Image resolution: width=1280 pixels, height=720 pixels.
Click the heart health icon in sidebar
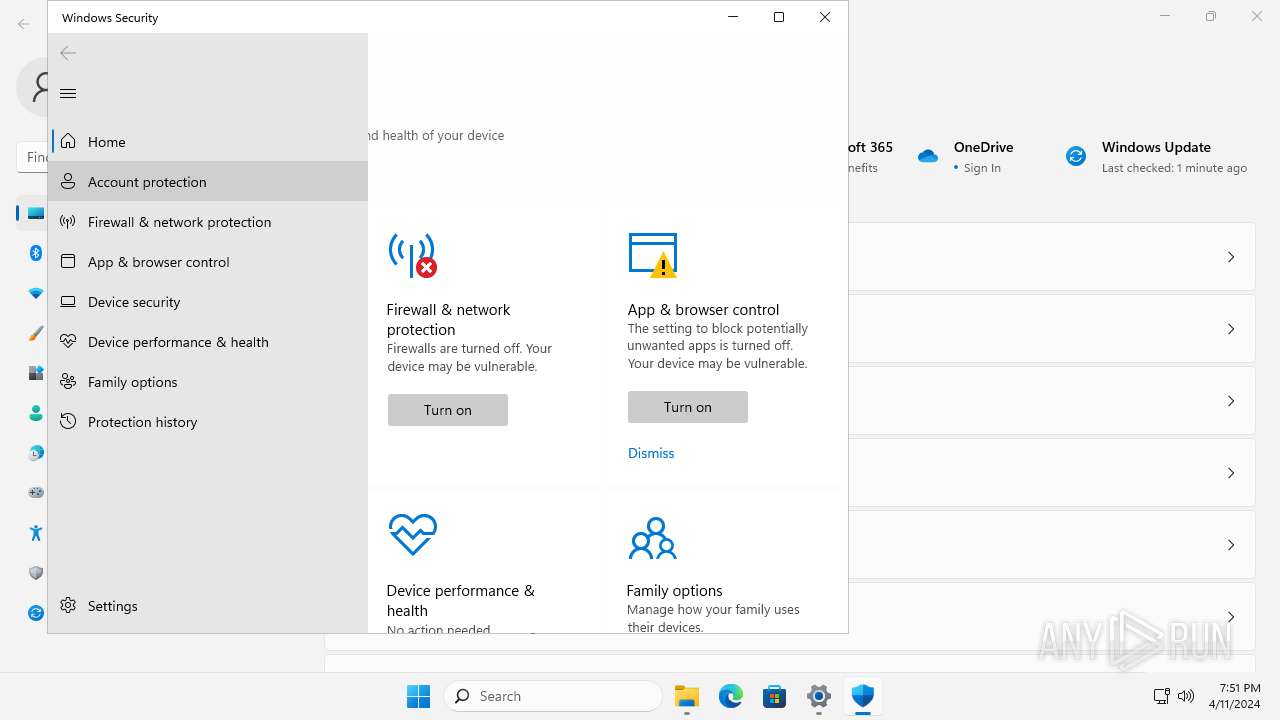(68, 342)
